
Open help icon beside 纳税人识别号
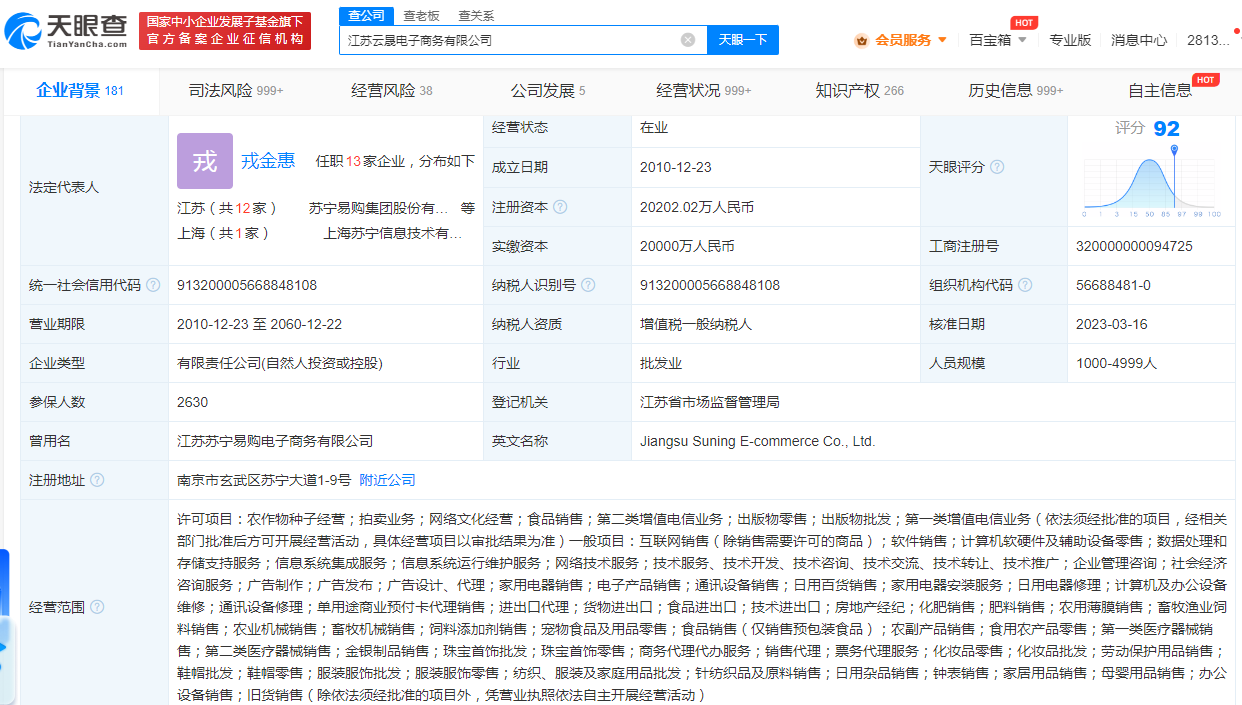point(588,285)
